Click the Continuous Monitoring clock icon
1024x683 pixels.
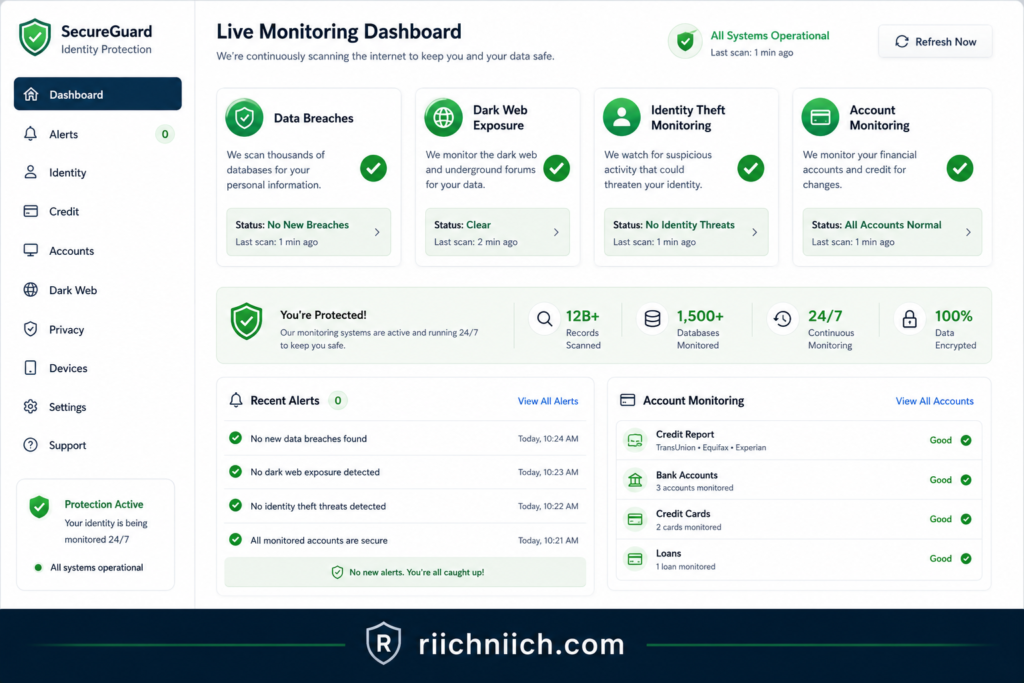tap(782, 319)
